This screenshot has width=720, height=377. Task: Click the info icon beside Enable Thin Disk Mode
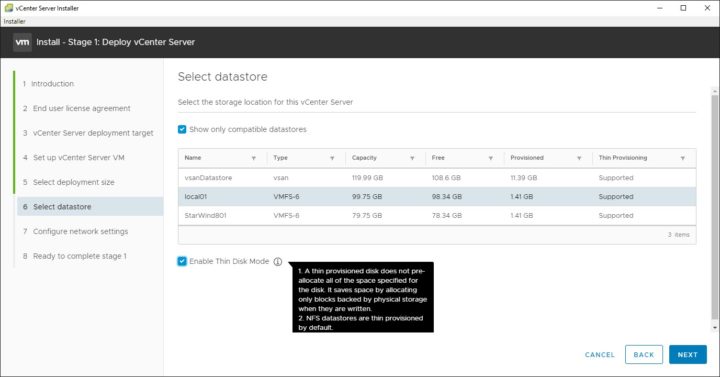click(278, 261)
